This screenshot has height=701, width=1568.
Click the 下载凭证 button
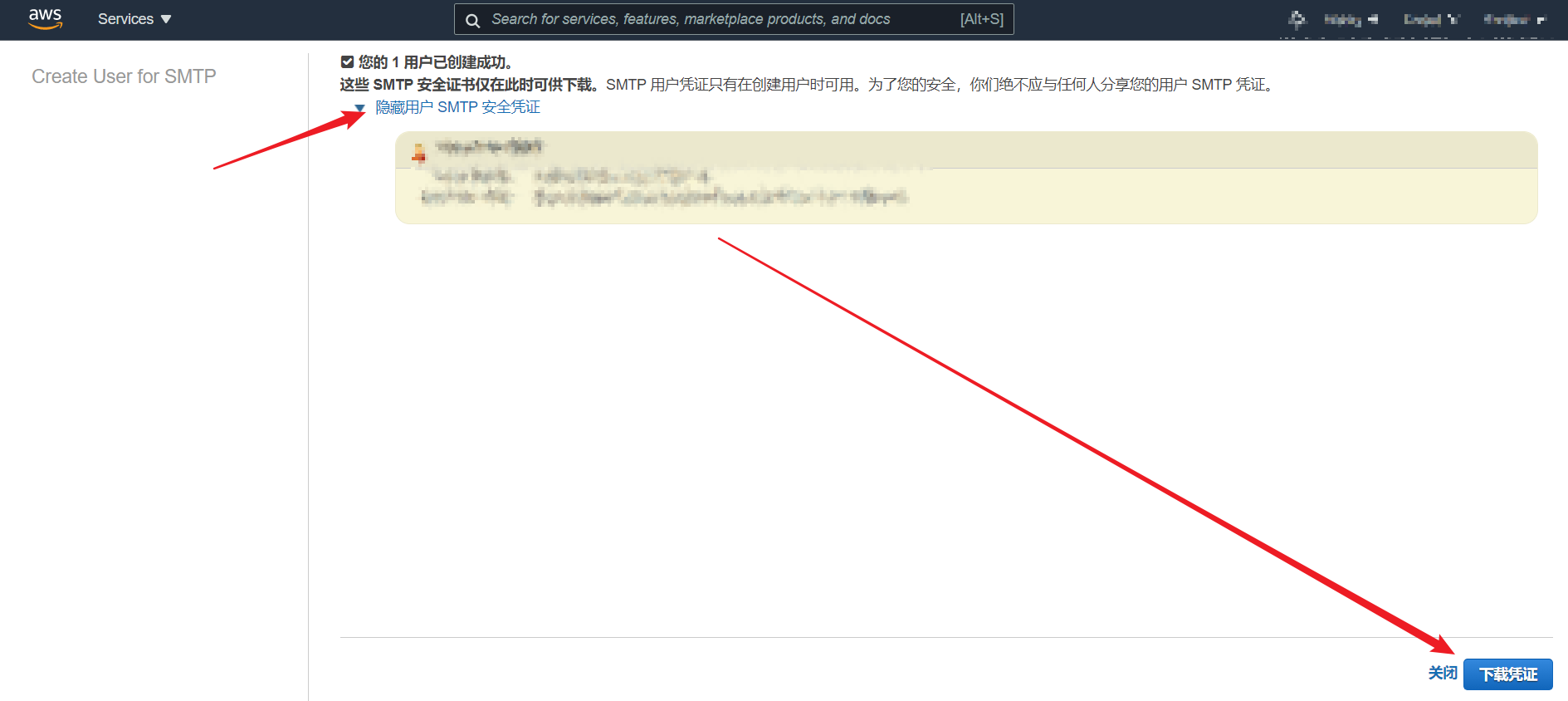point(1507,674)
